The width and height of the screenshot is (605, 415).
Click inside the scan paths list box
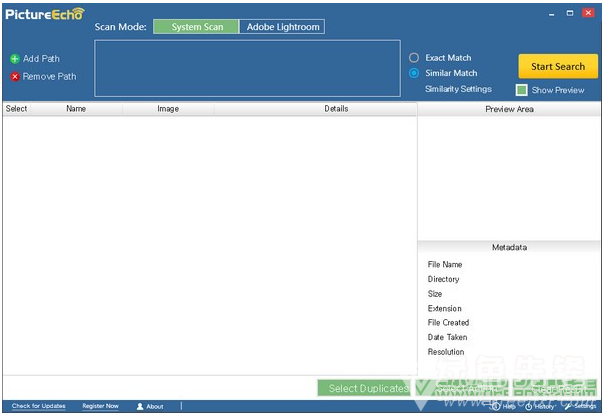pos(247,68)
